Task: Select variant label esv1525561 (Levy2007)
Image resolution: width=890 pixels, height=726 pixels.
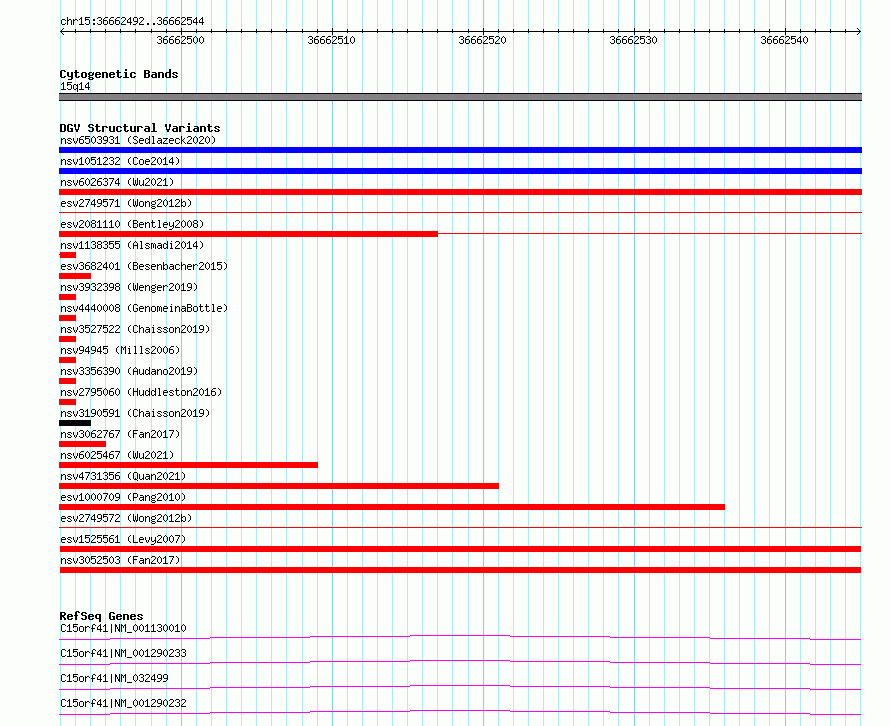Action: coord(123,539)
